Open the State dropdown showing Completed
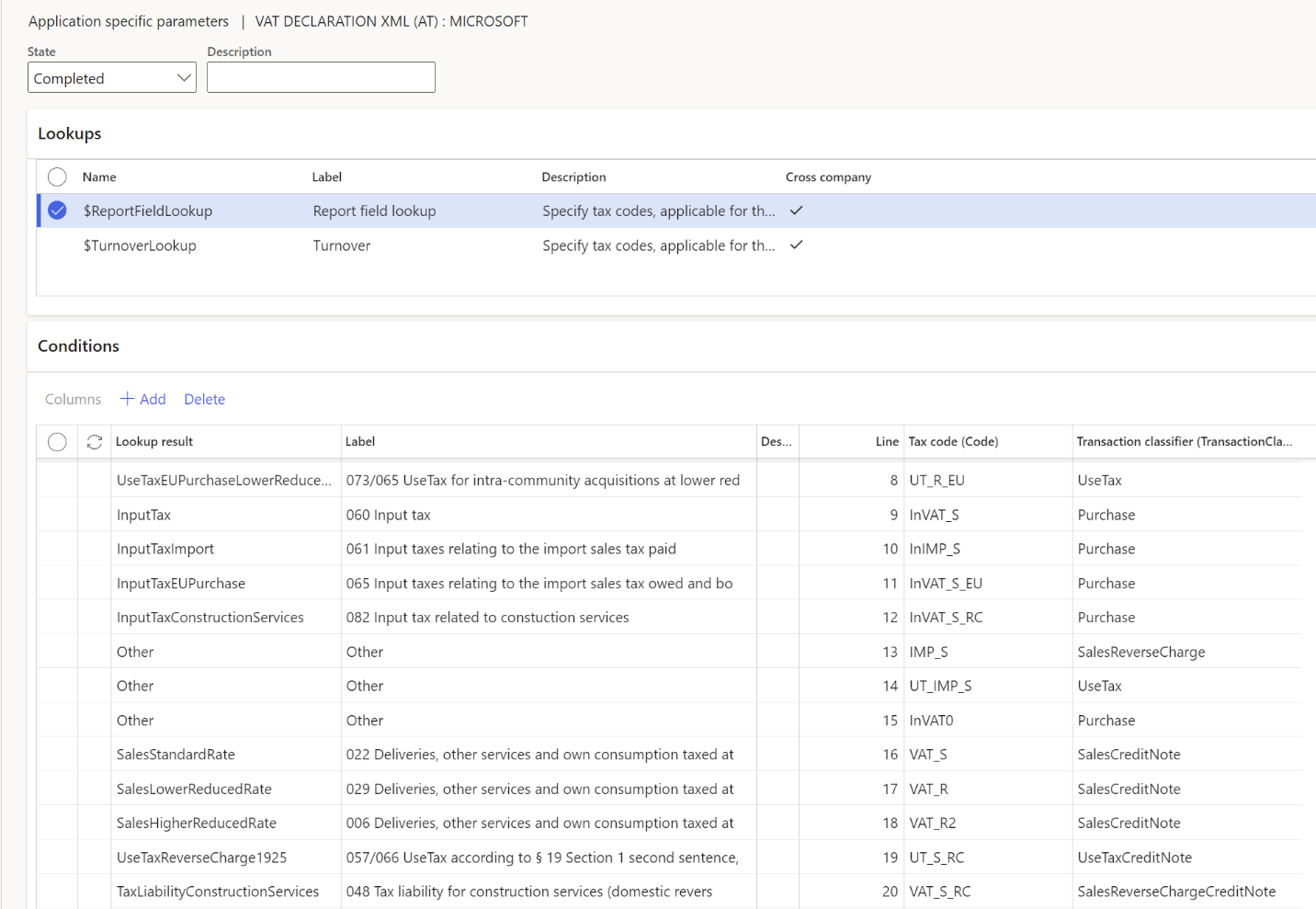The width and height of the screenshot is (1316, 909). [x=111, y=78]
